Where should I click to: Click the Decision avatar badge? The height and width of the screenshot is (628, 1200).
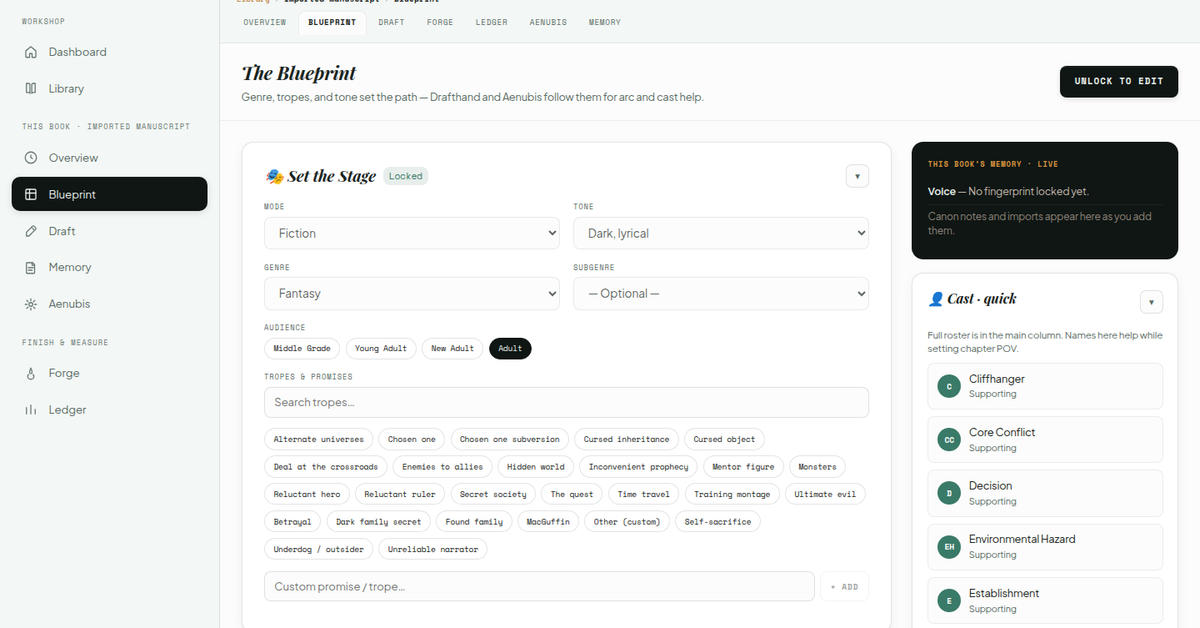(x=949, y=493)
